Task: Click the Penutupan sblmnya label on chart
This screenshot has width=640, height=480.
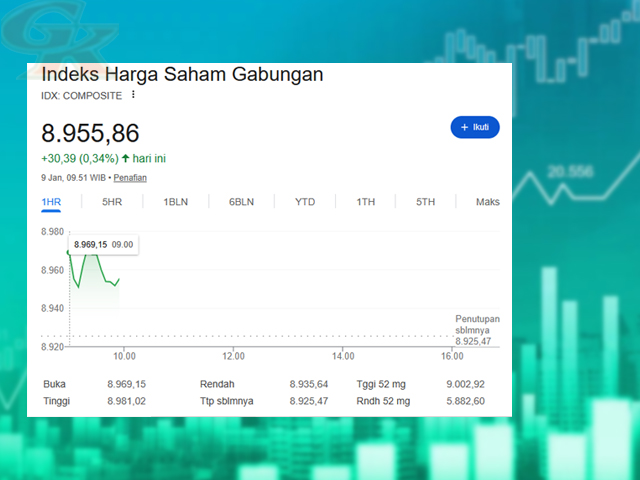Action: click(477, 324)
